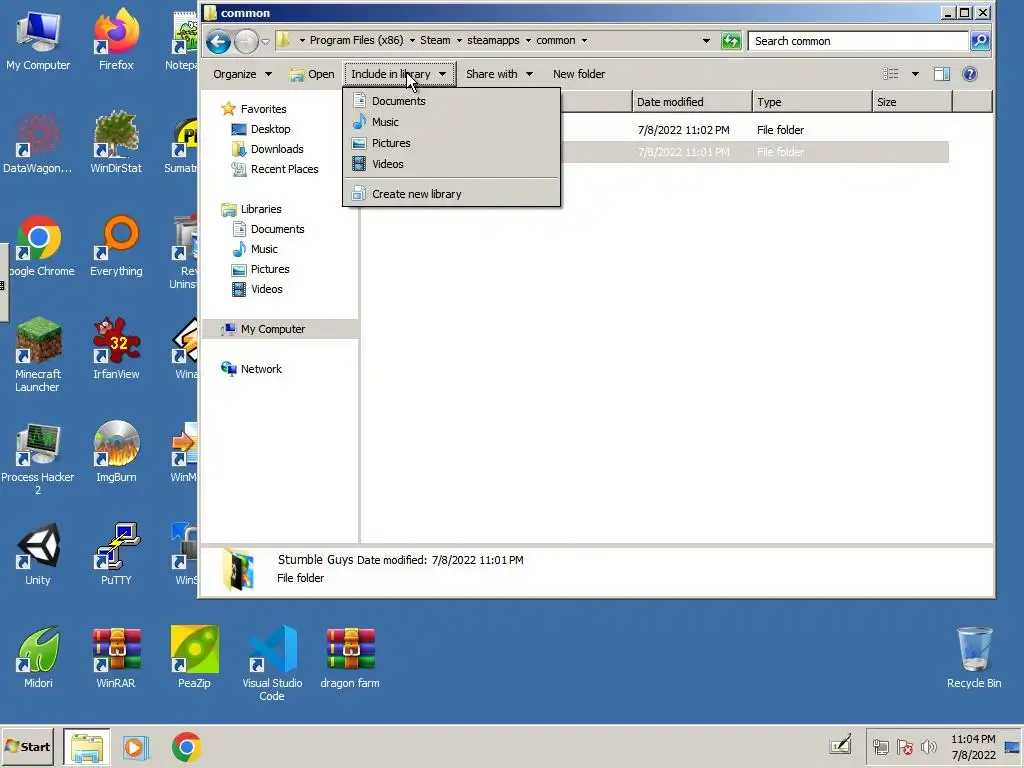Click the Open toolbar button
The width and height of the screenshot is (1024, 768).
pos(312,74)
